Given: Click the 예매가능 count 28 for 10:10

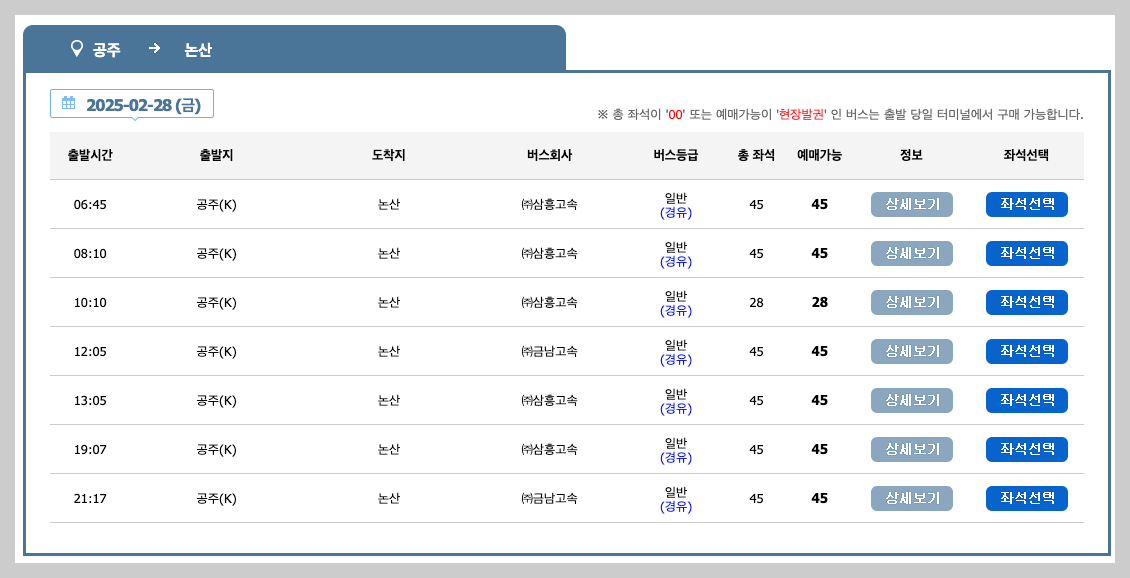Looking at the screenshot, I should [819, 302].
